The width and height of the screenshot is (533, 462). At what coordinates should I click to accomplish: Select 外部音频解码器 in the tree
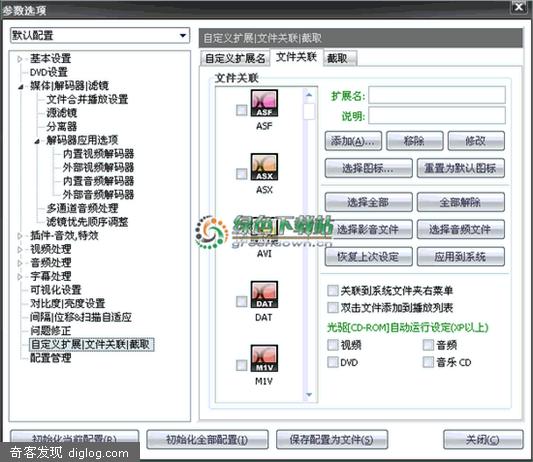[99, 194]
